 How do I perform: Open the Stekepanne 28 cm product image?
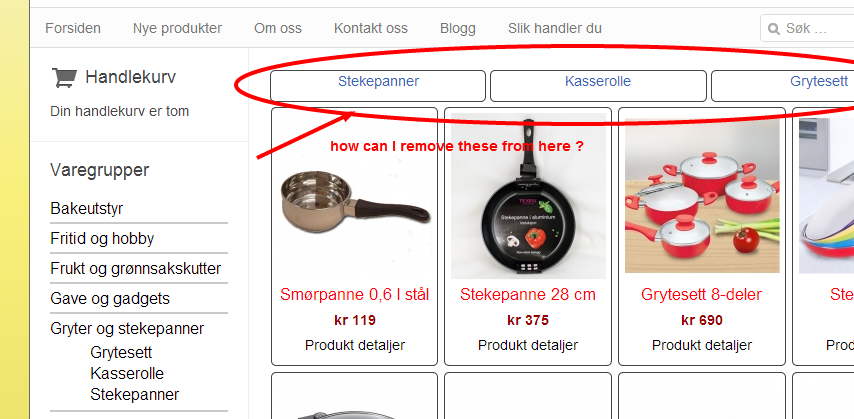(x=528, y=196)
